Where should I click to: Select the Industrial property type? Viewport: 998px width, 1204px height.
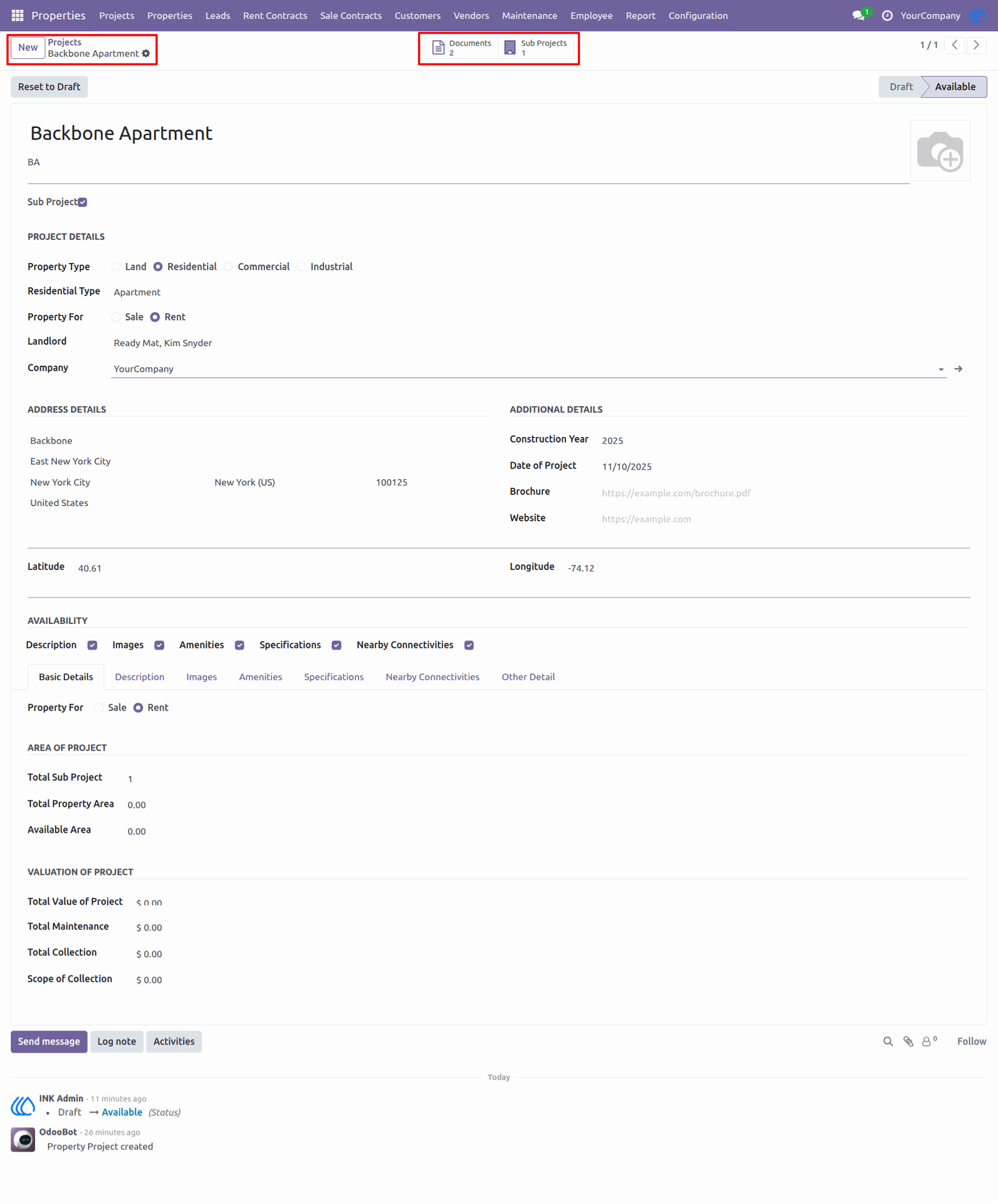pos(302,267)
